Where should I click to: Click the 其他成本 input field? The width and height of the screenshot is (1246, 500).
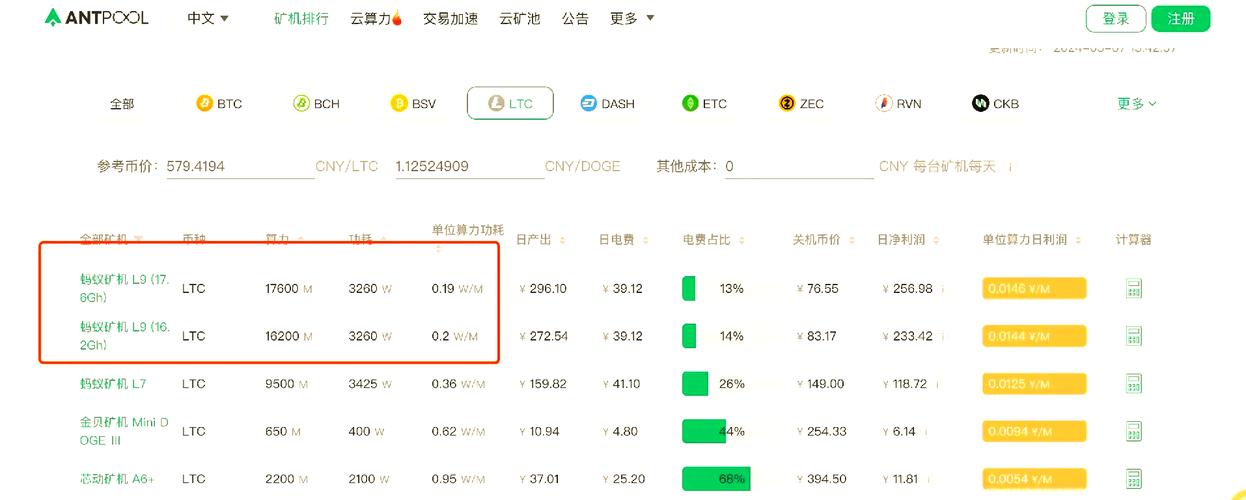798,167
